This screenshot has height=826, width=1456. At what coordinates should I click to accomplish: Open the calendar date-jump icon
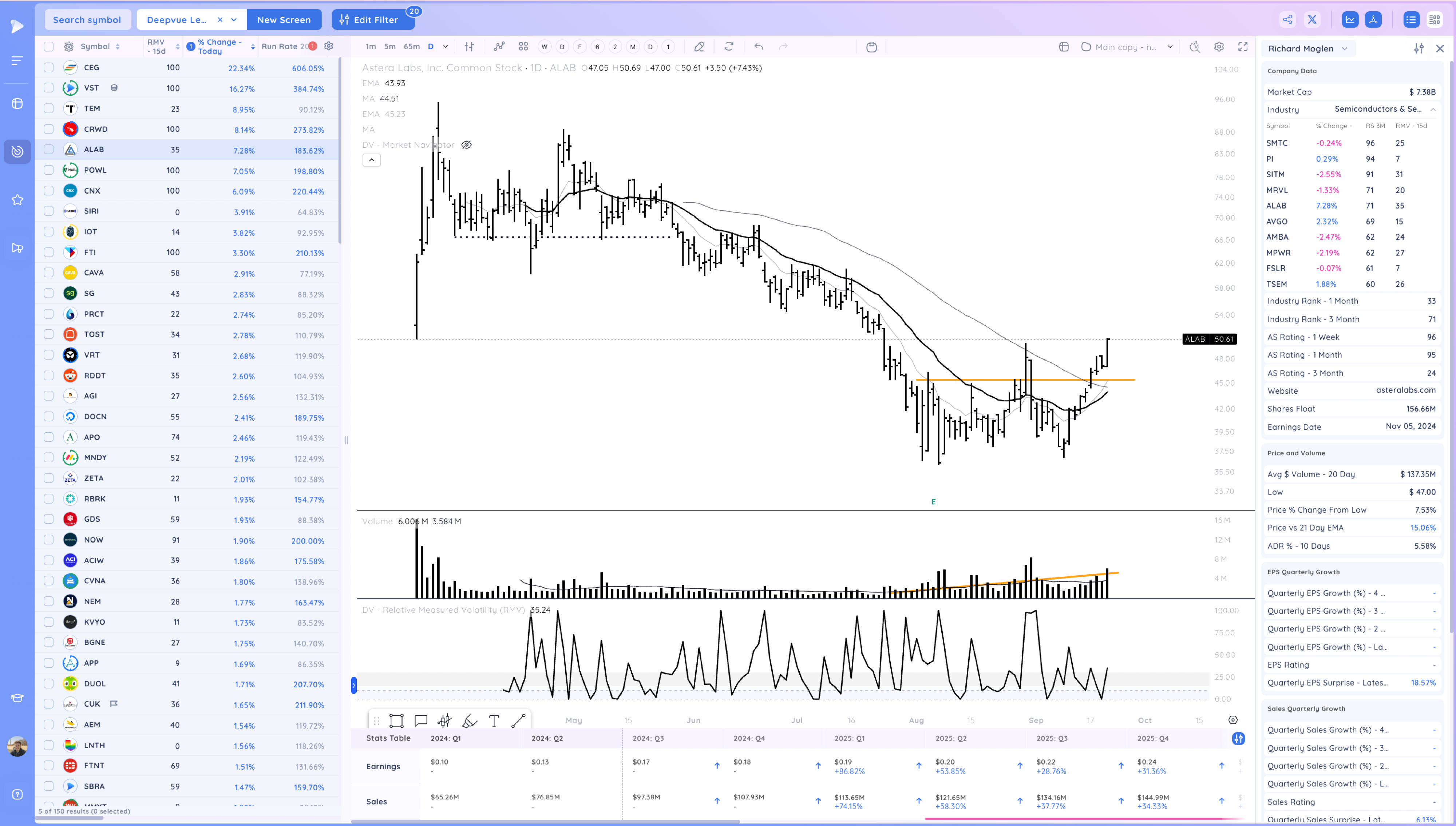871,47
